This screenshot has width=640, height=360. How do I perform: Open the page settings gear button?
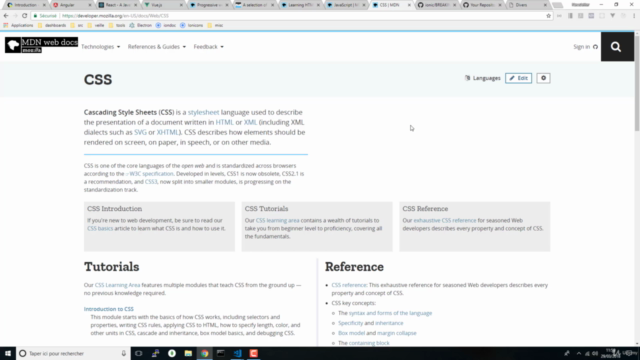click(543, 78)
